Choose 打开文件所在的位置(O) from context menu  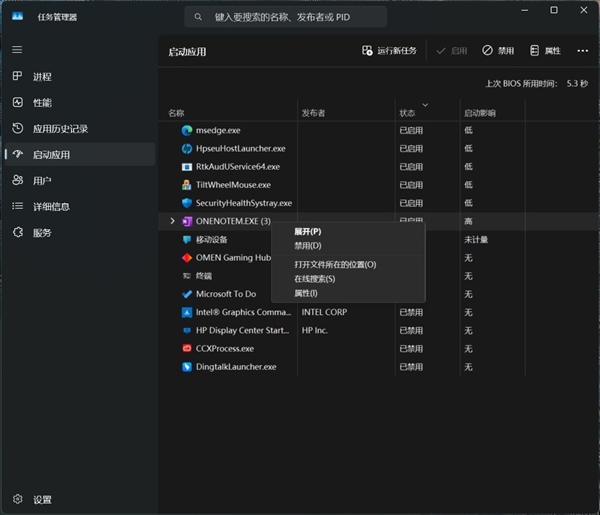click(334, 264)
